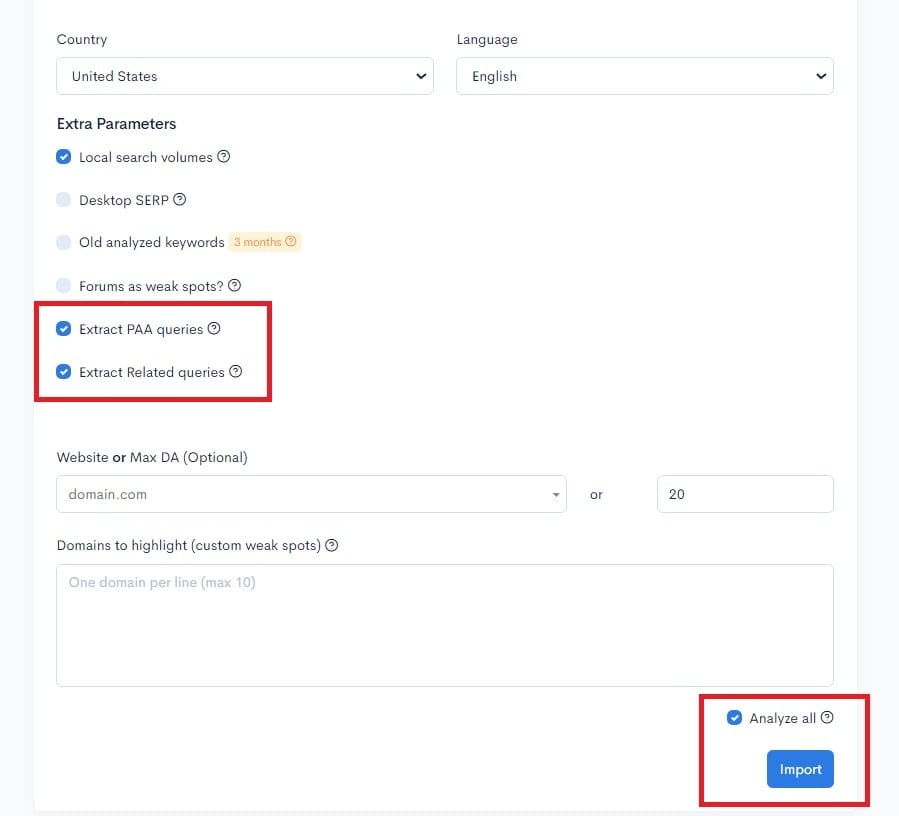Turn on Old analyzed keywords

tap(64, 242)
